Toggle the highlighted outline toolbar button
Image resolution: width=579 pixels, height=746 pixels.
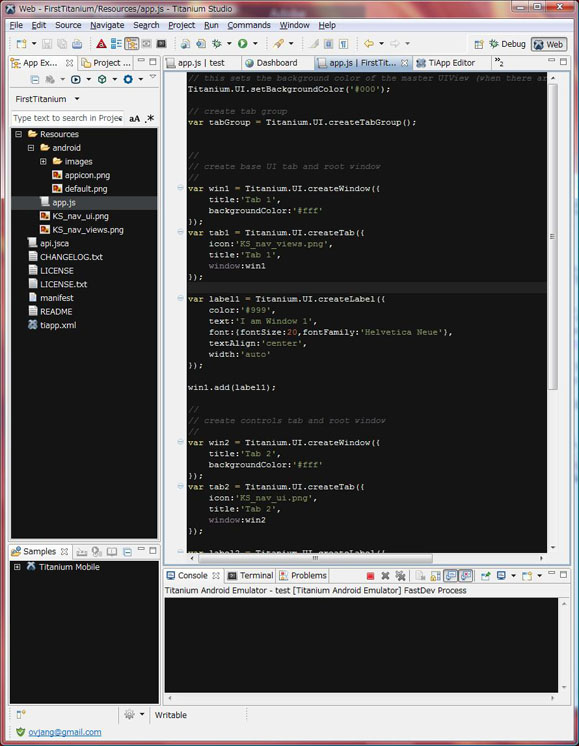131,44
